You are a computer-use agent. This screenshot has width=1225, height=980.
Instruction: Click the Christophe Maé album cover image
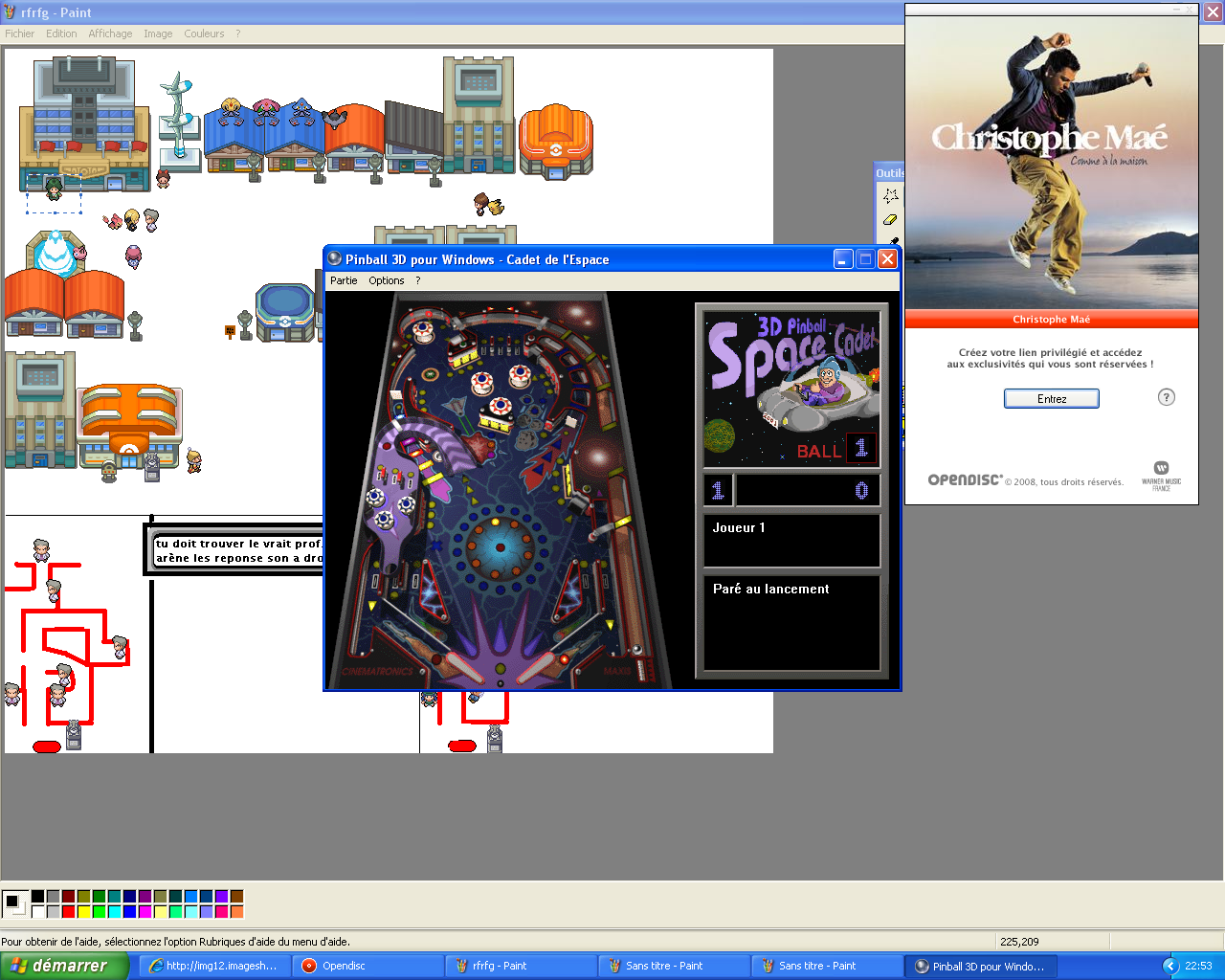click(1052, 163)
